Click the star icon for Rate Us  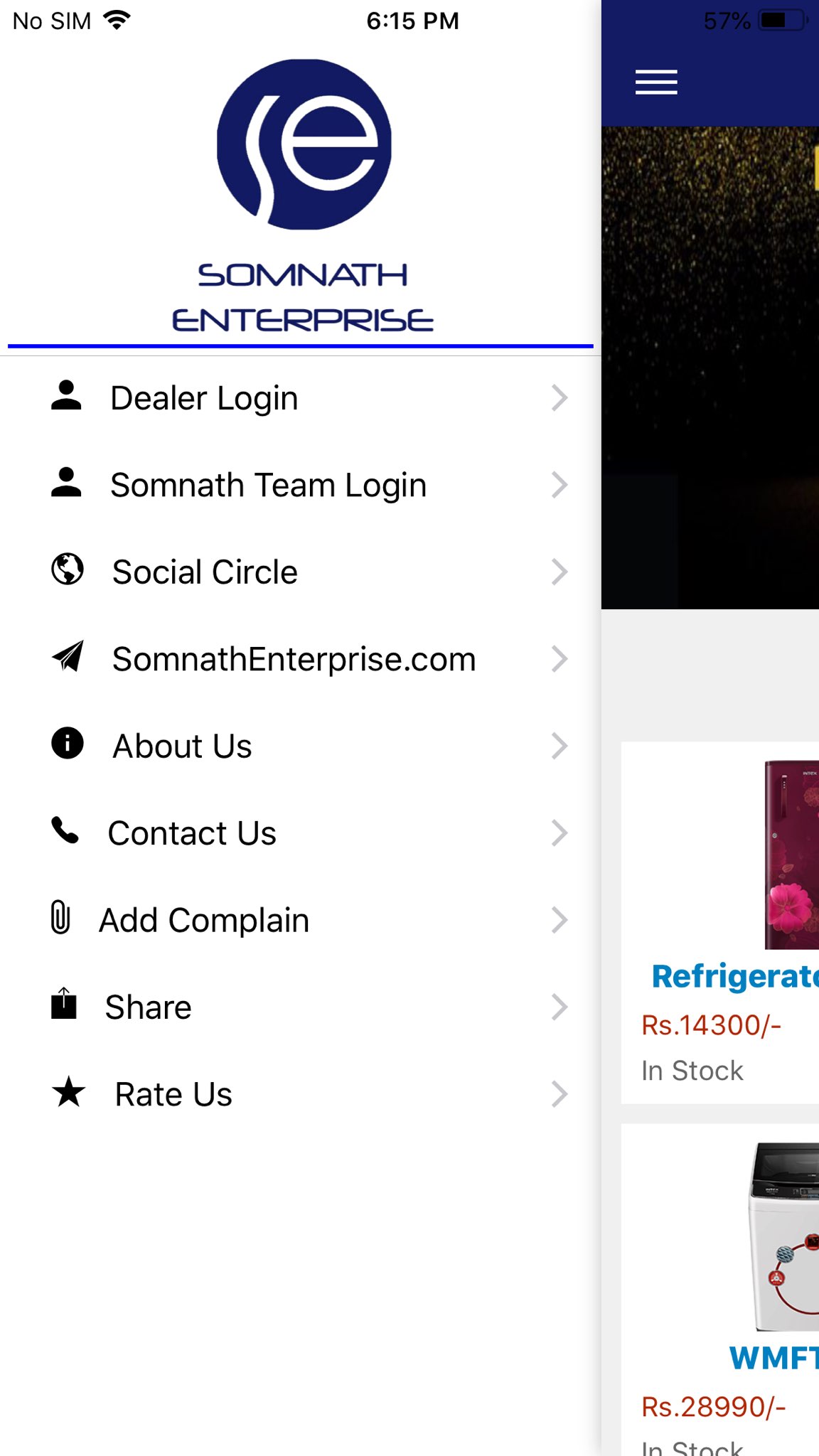69,1092
